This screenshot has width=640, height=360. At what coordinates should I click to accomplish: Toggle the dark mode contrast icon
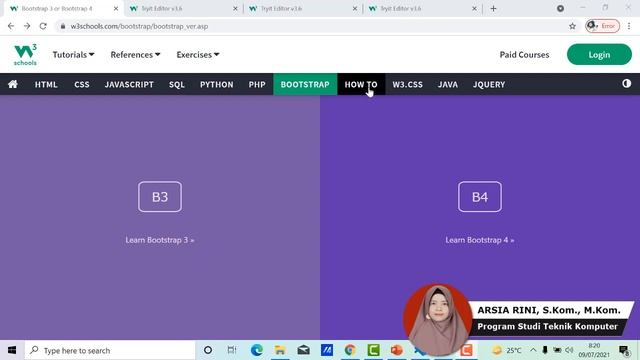627,84
